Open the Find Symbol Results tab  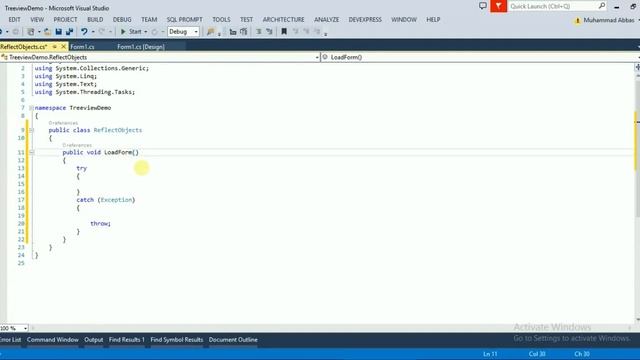tap(177, 340)
